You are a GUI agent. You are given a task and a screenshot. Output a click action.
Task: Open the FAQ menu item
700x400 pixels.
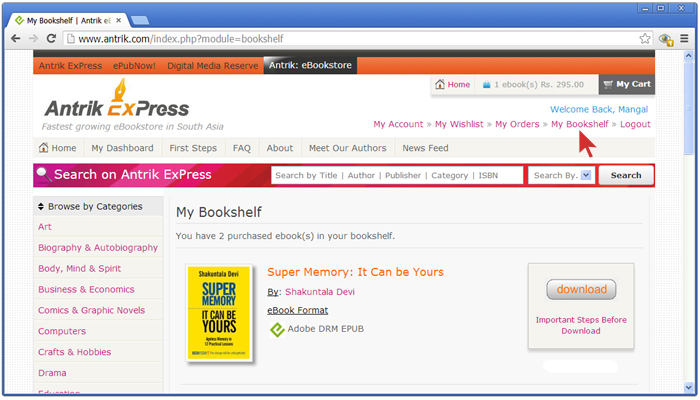click(242, 148)
